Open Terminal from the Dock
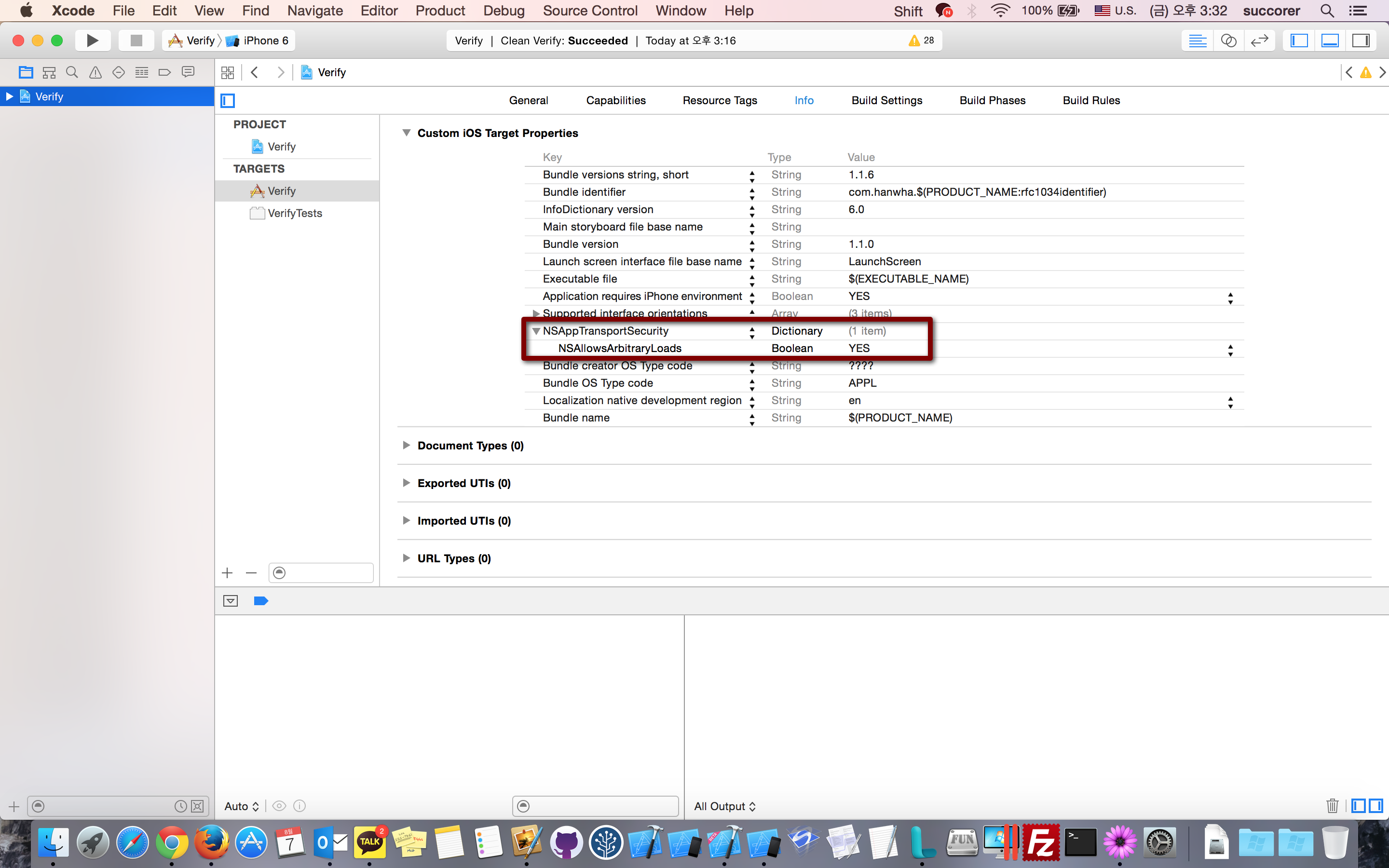This screenshot has width=1389, height=868. point(1080,842)
